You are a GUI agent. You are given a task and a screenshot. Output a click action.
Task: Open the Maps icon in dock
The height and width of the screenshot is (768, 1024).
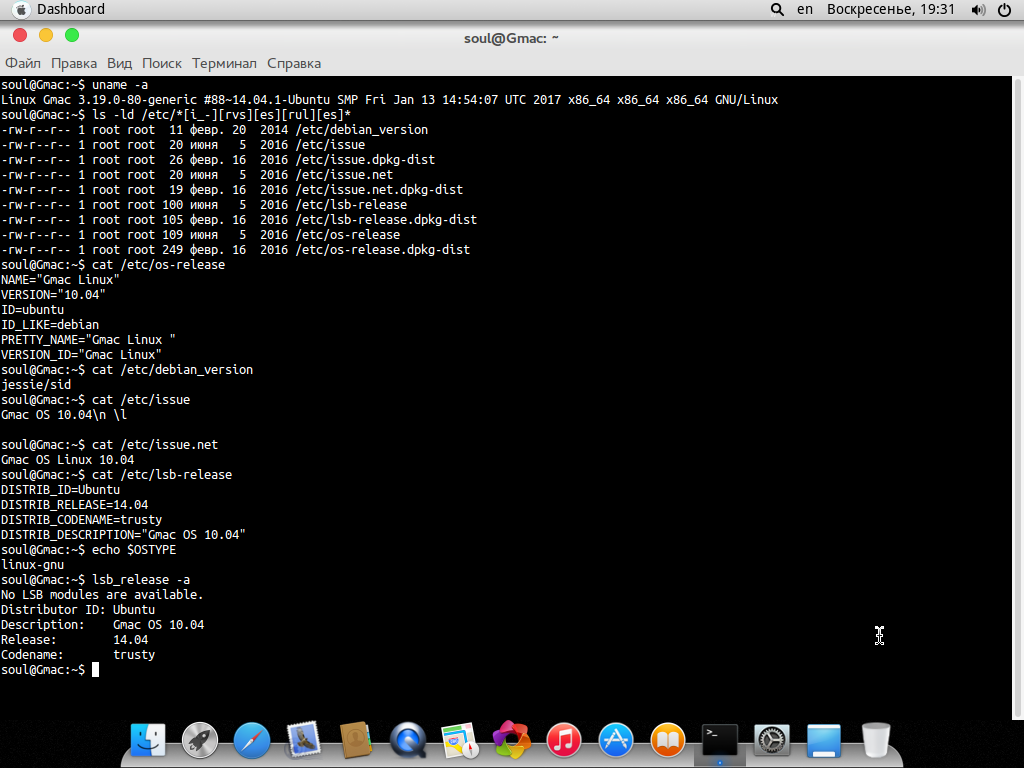[460, 740]
